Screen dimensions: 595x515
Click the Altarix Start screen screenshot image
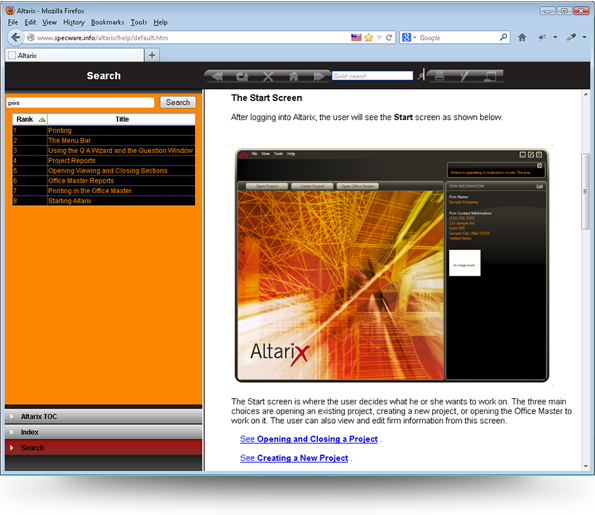tap(392, 265)
